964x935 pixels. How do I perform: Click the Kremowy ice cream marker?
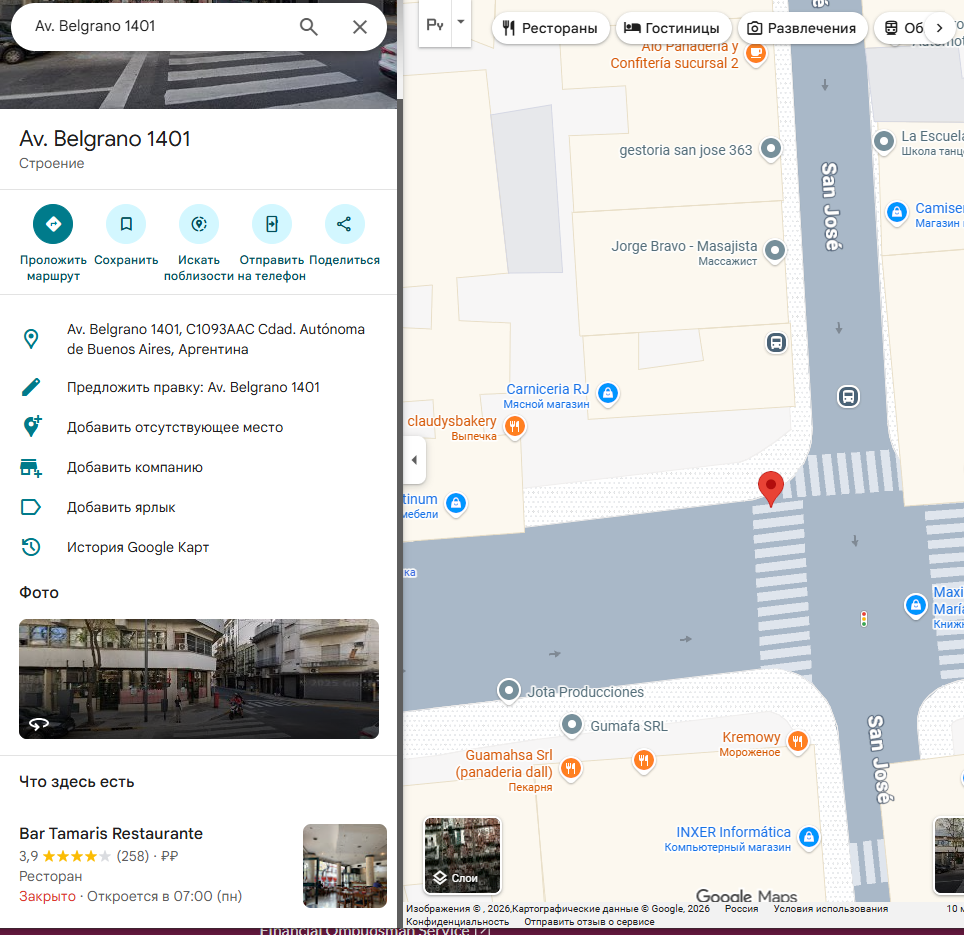pyautogui.click(x=798, y=741)
